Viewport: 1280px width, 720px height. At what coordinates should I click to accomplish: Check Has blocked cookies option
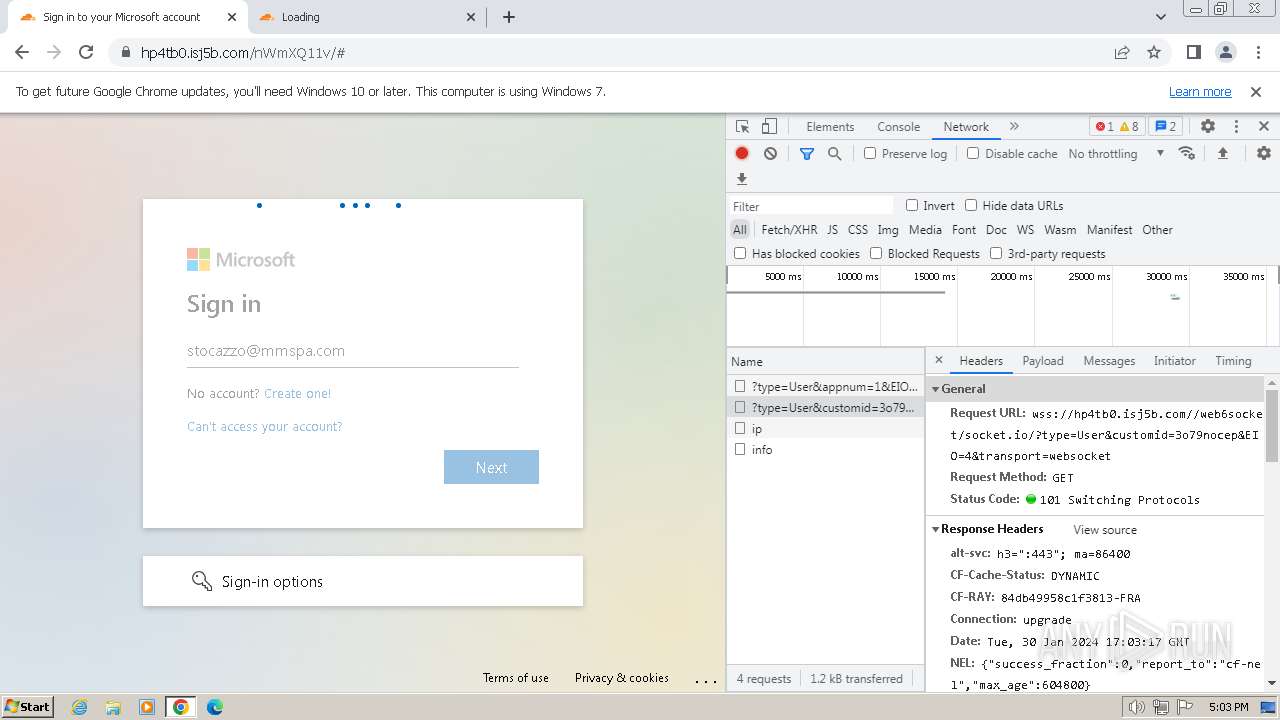740,253
